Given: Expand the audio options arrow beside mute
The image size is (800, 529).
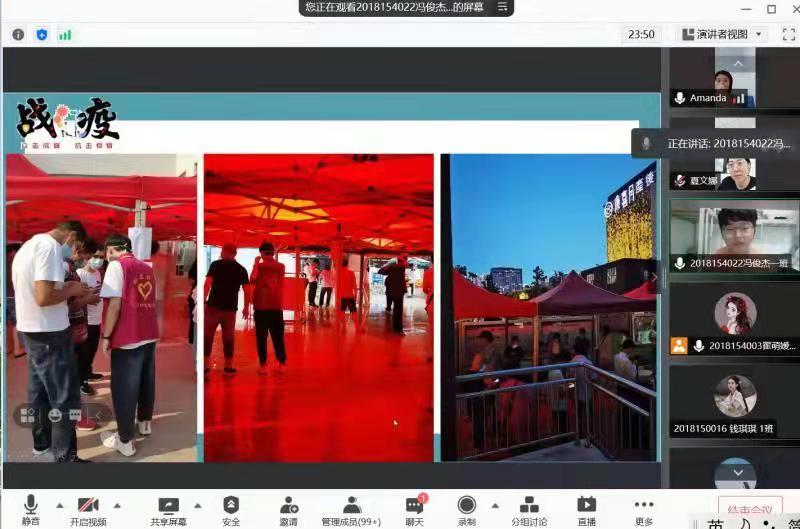Looking at the screenshot, I should 59,505.
